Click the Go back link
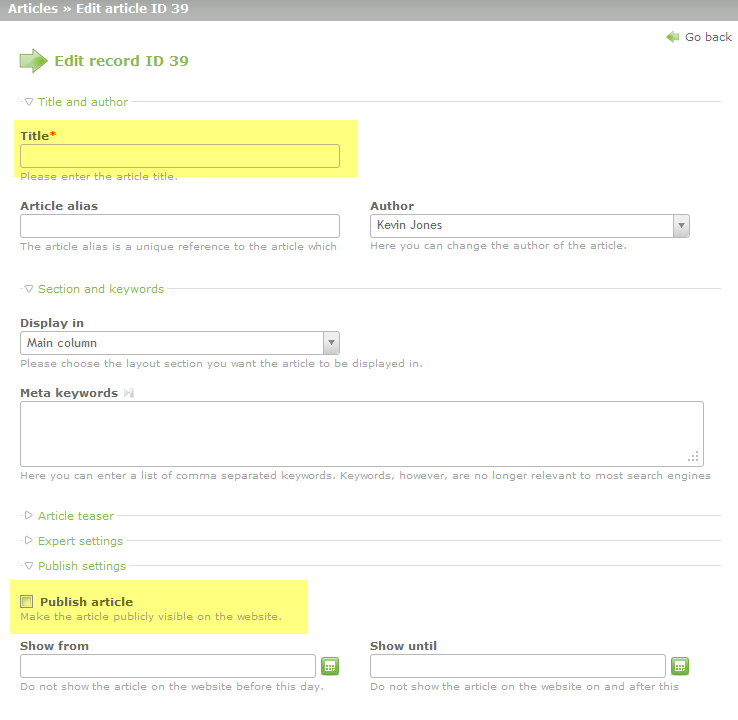 coord(708,37)
